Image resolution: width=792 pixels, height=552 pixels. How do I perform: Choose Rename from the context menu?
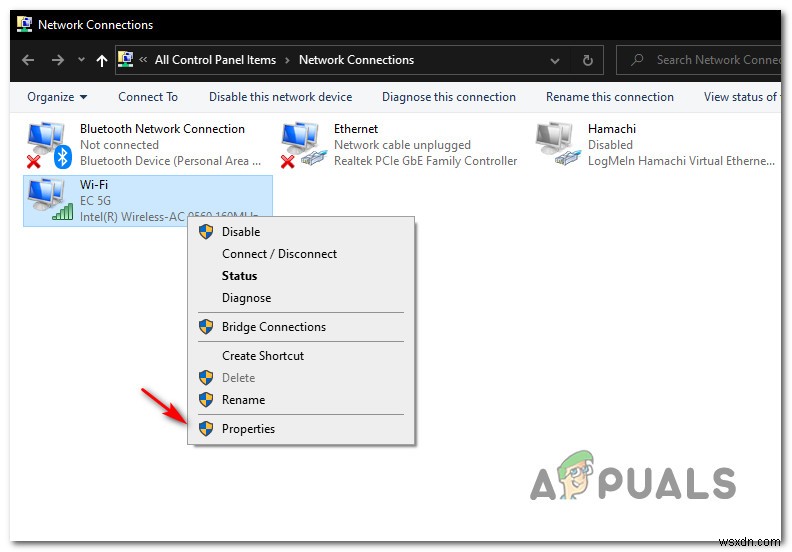point(301,400)
